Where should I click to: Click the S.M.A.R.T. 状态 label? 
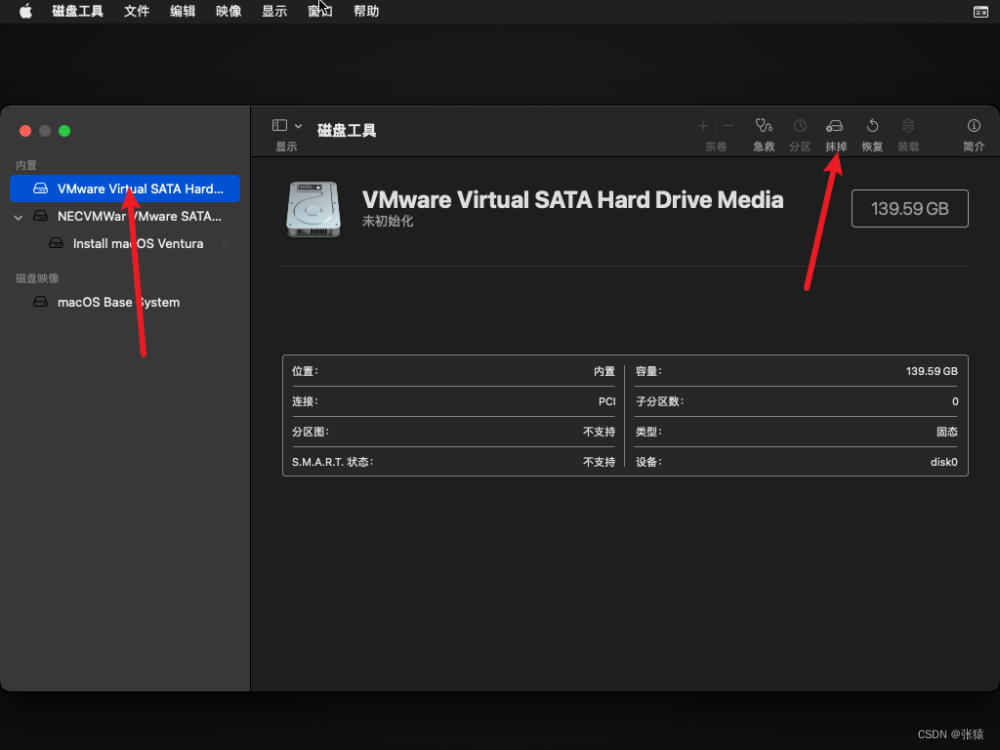point(332,462)
